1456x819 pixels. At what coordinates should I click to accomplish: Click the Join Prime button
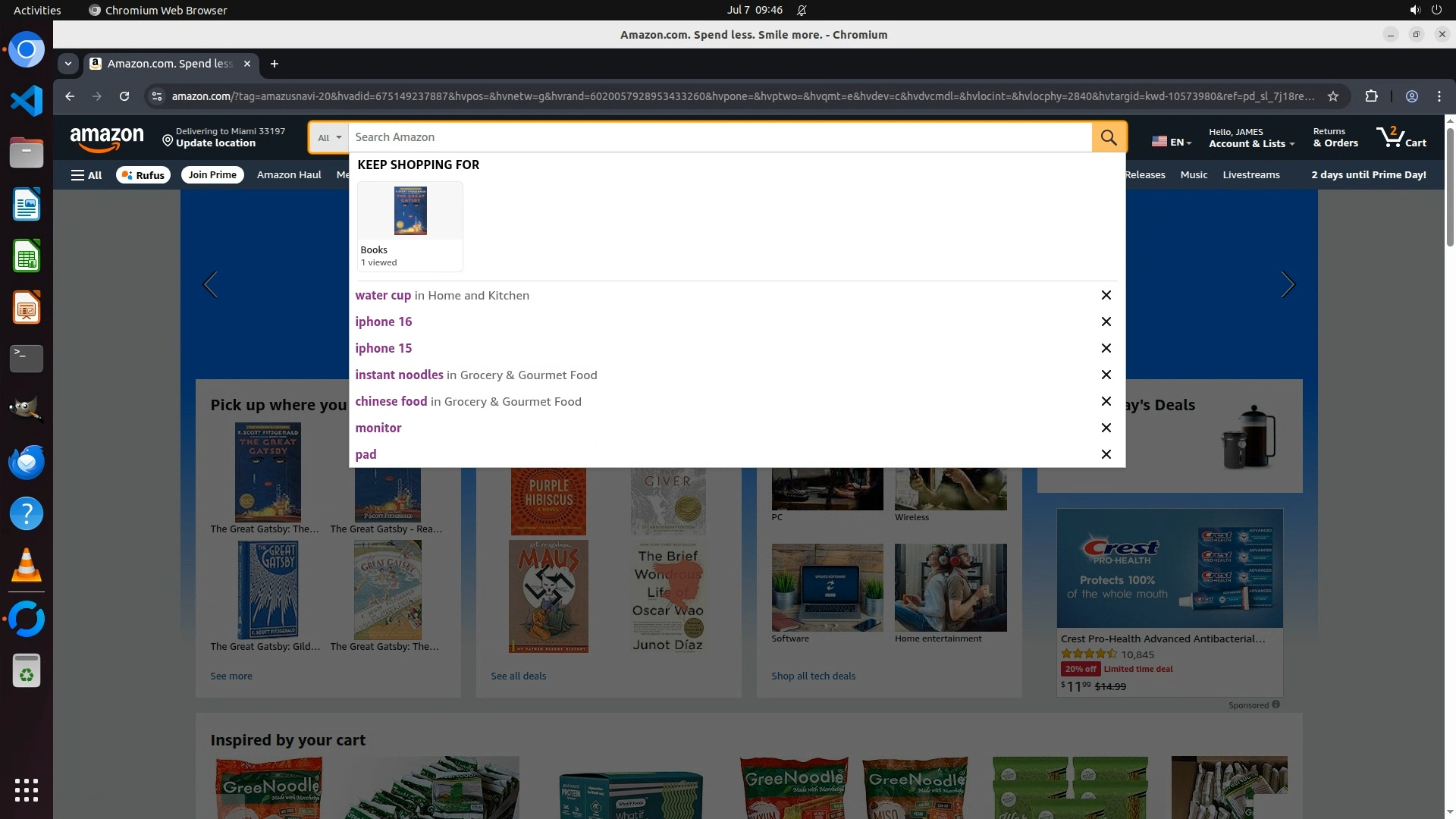(x=212, y=175)
